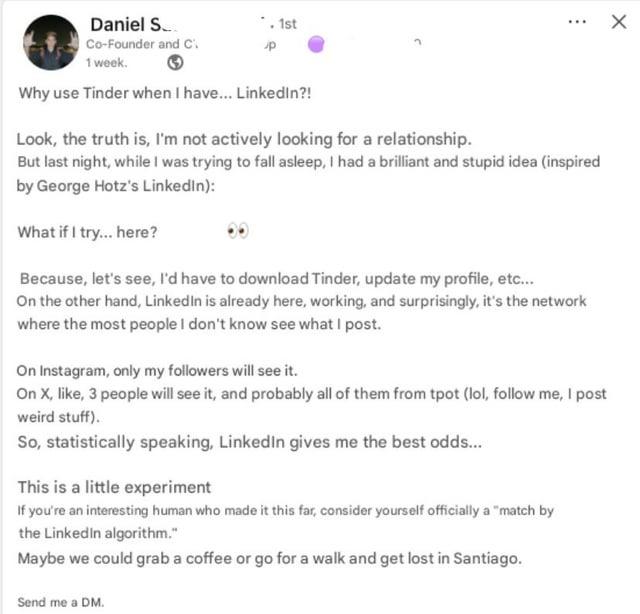Dismiss the post with the X icon
The height and width of the screenshot is (614, 640).
pyautogui.click(x=618, y=22)
